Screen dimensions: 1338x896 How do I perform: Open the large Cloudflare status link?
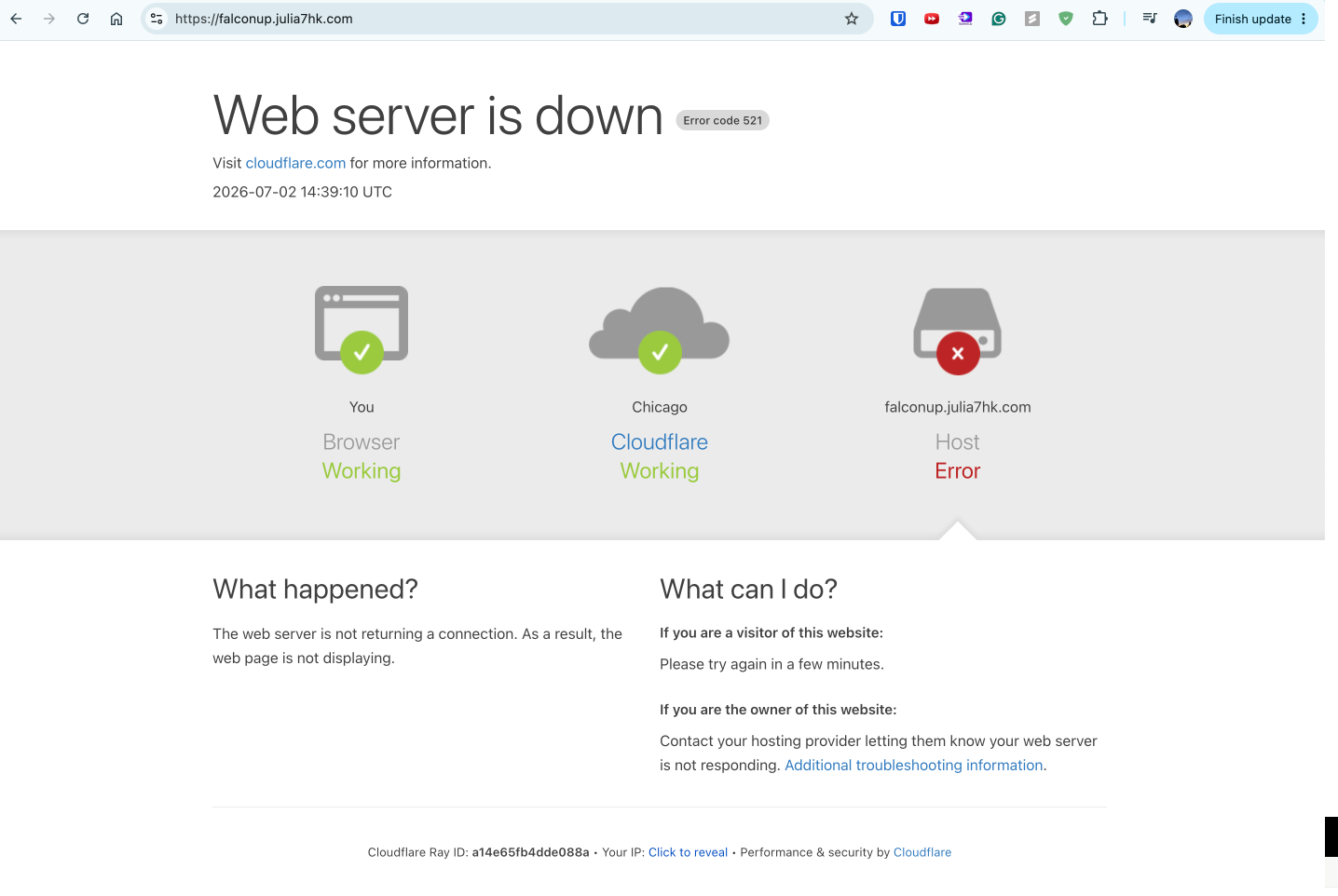click(x=660, y=441)
